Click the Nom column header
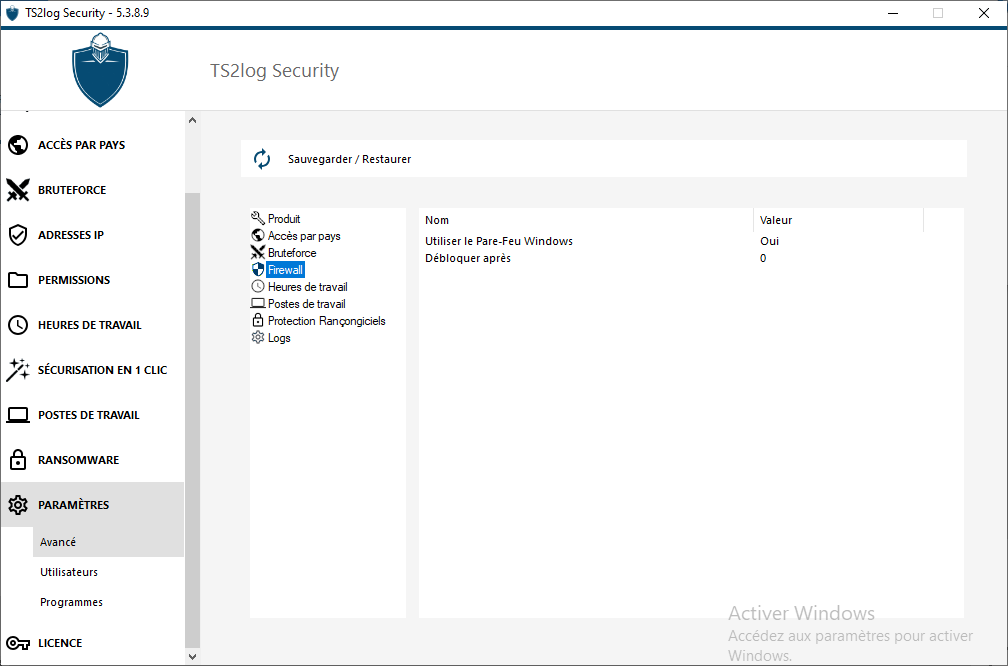This screenshot has height=666, width=1008. [x=586, y=220]
